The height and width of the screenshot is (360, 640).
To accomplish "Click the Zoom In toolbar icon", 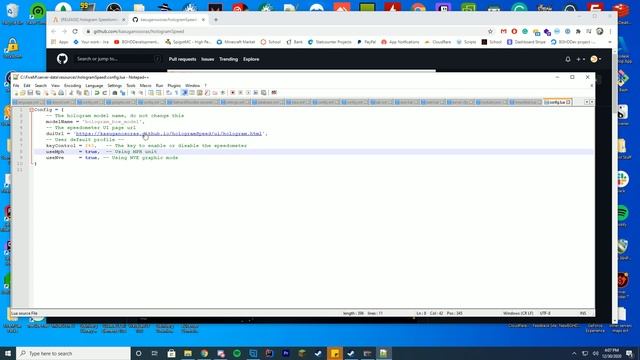I will pyautogui.click(x=133, y=93).
